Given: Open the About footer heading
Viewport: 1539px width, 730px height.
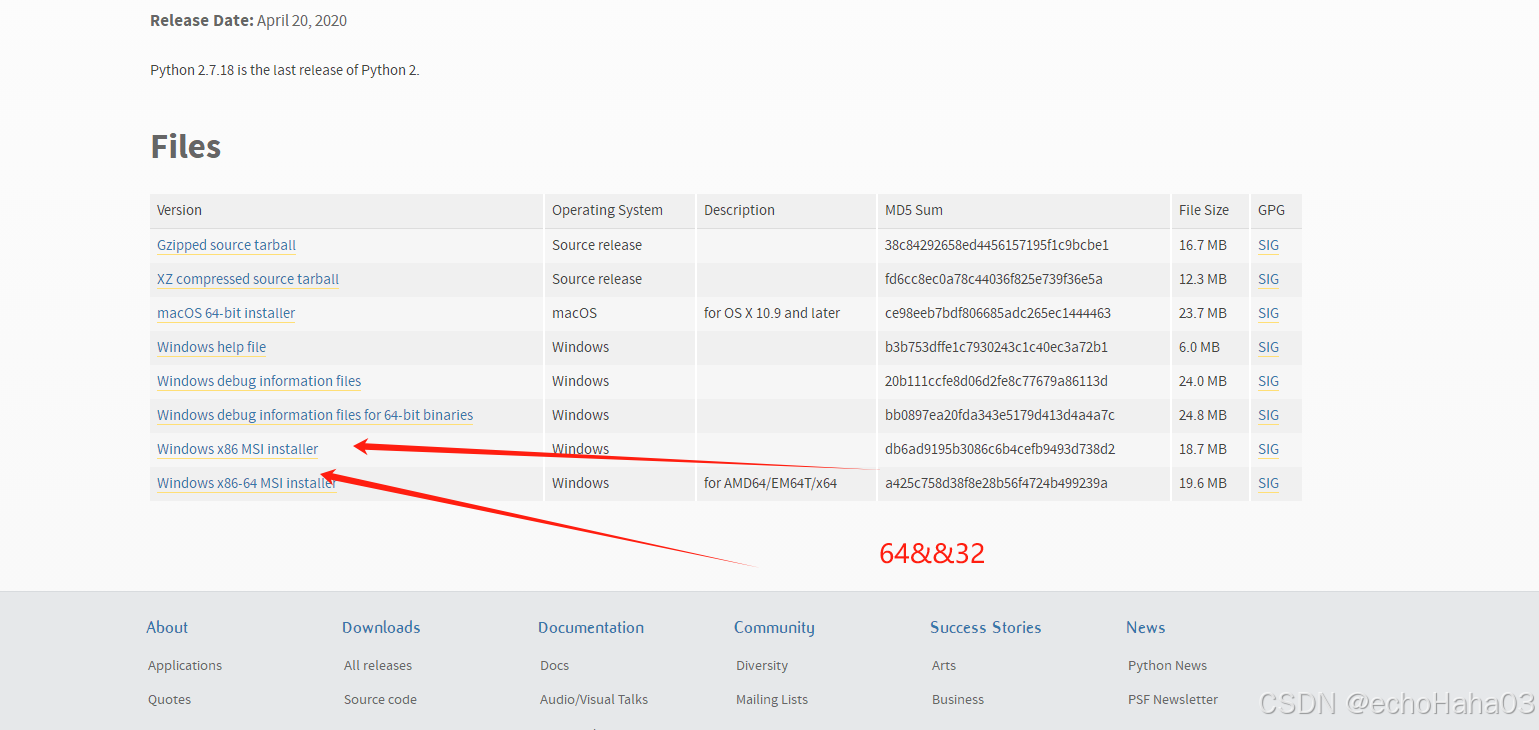Looking at the screenshot, I should tap(167, 627).
